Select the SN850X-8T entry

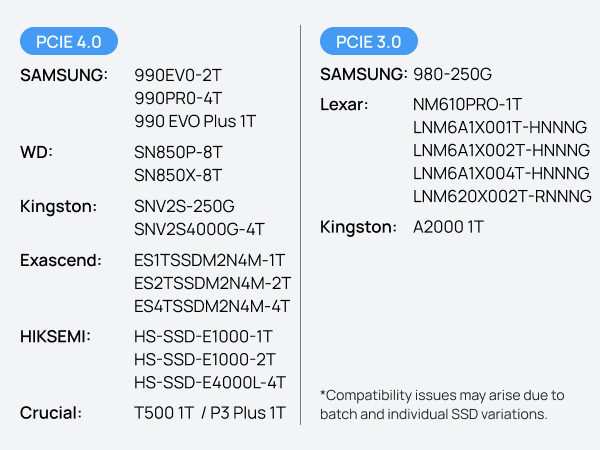tap(178, 175)
